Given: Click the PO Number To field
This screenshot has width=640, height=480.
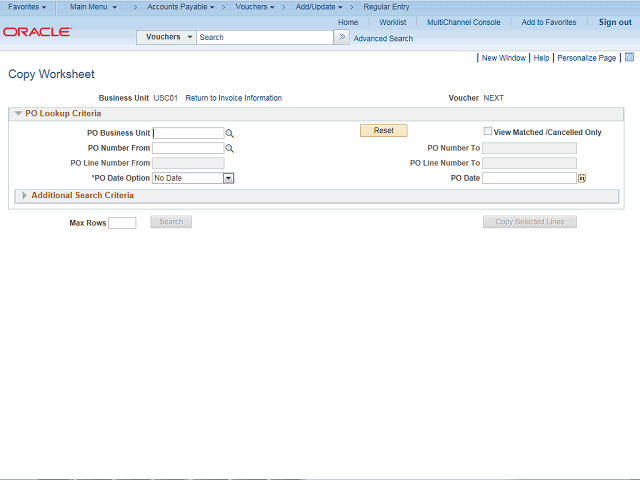Looking at the screenshot, I should click(529, 148).
